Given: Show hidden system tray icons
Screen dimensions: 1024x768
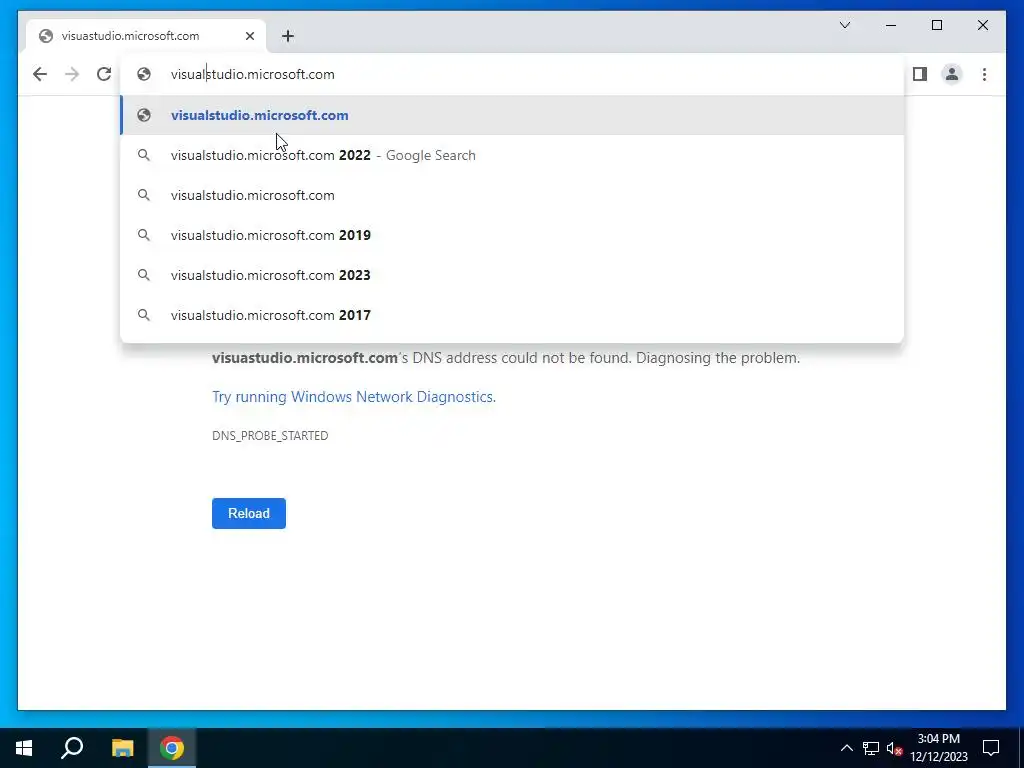Looking at the screenshot, I should [x=846, y=748].
